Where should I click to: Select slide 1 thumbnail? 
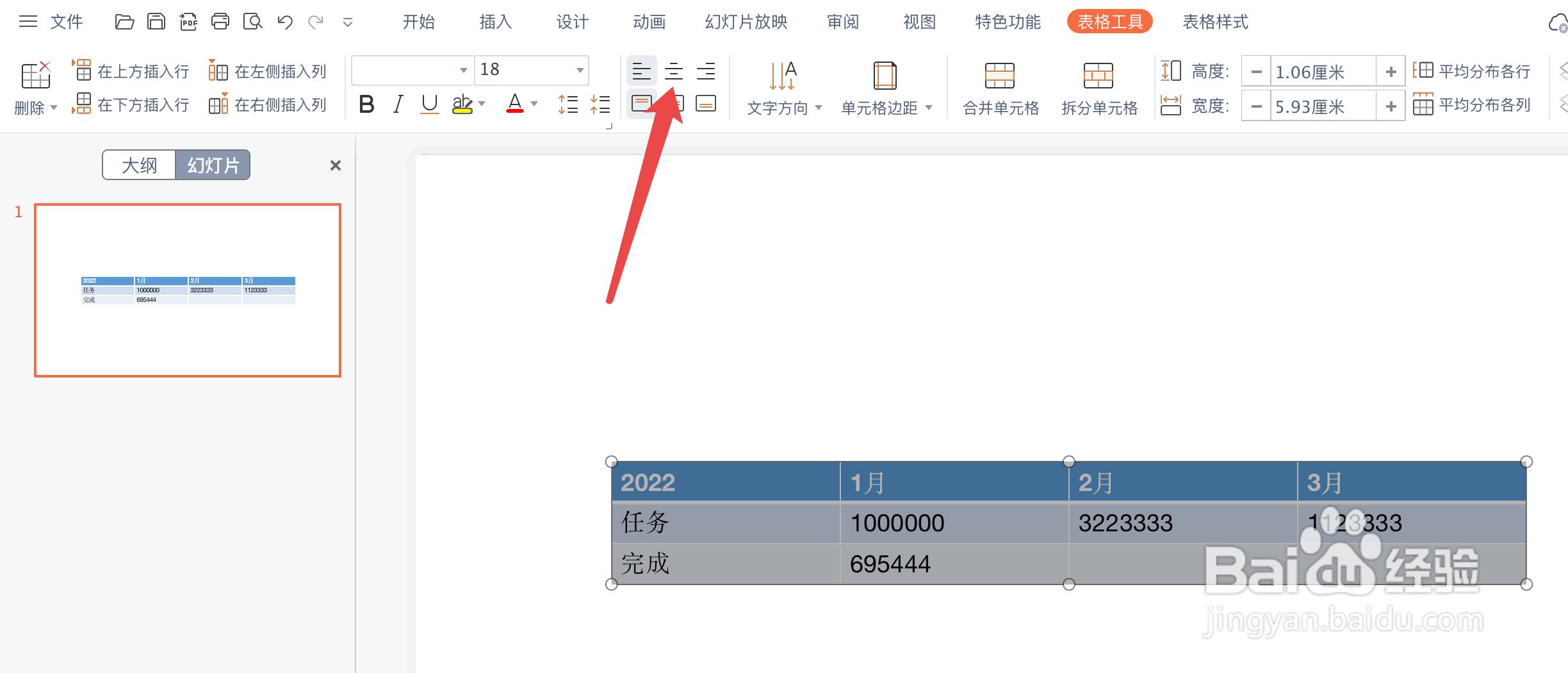tap(188, 290)
